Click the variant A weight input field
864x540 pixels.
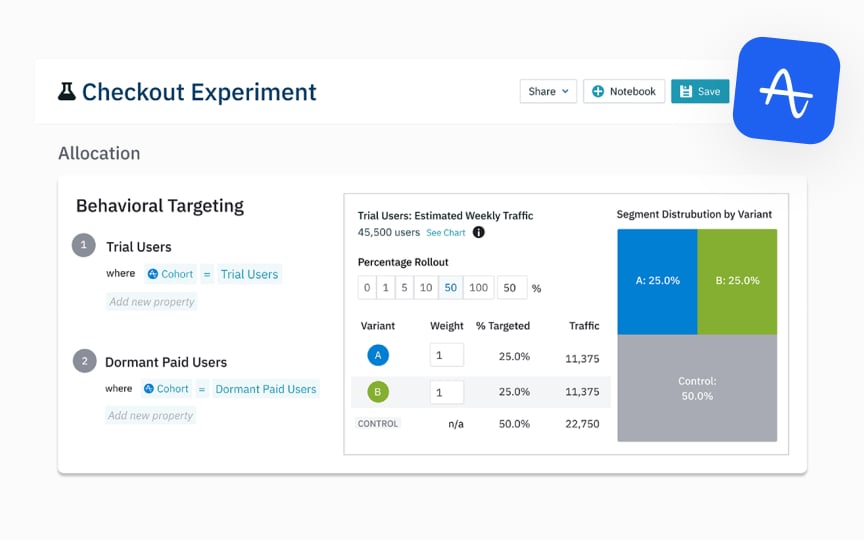tap(447, 355)
